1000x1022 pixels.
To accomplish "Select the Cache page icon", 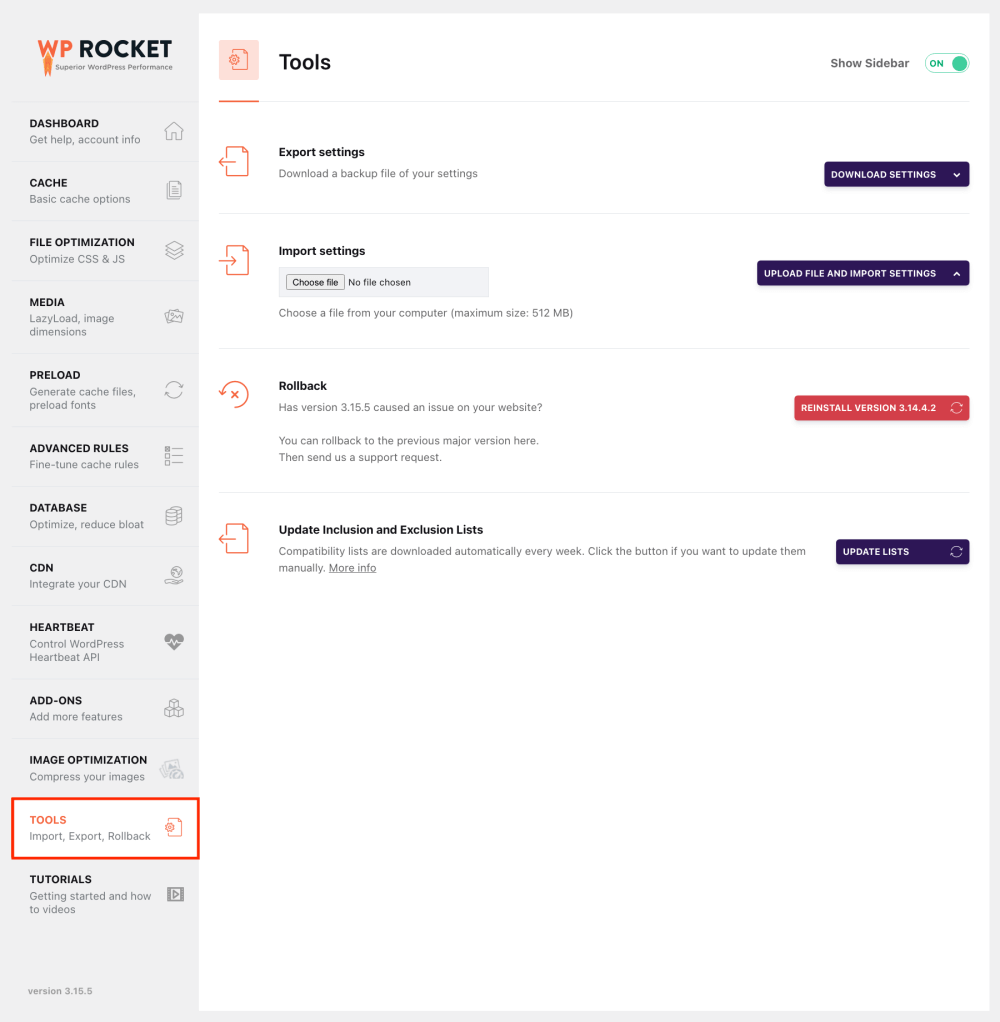I will coord(174,190).
